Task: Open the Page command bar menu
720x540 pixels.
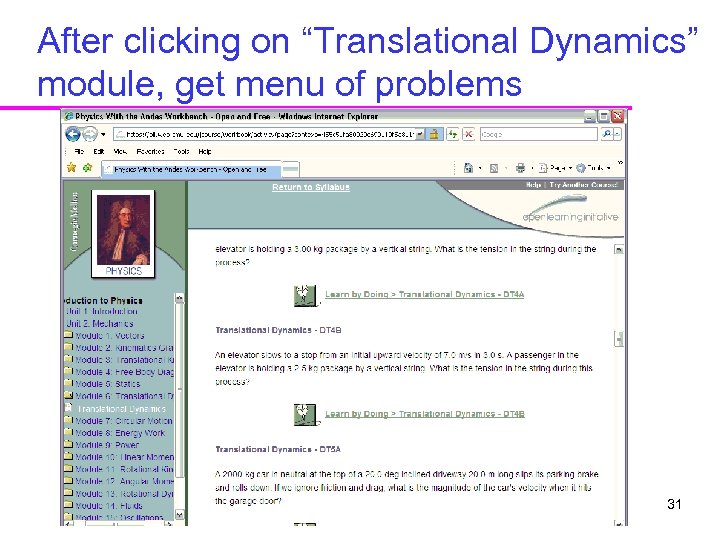Action: pyautogui.click(x=555, y=169)
